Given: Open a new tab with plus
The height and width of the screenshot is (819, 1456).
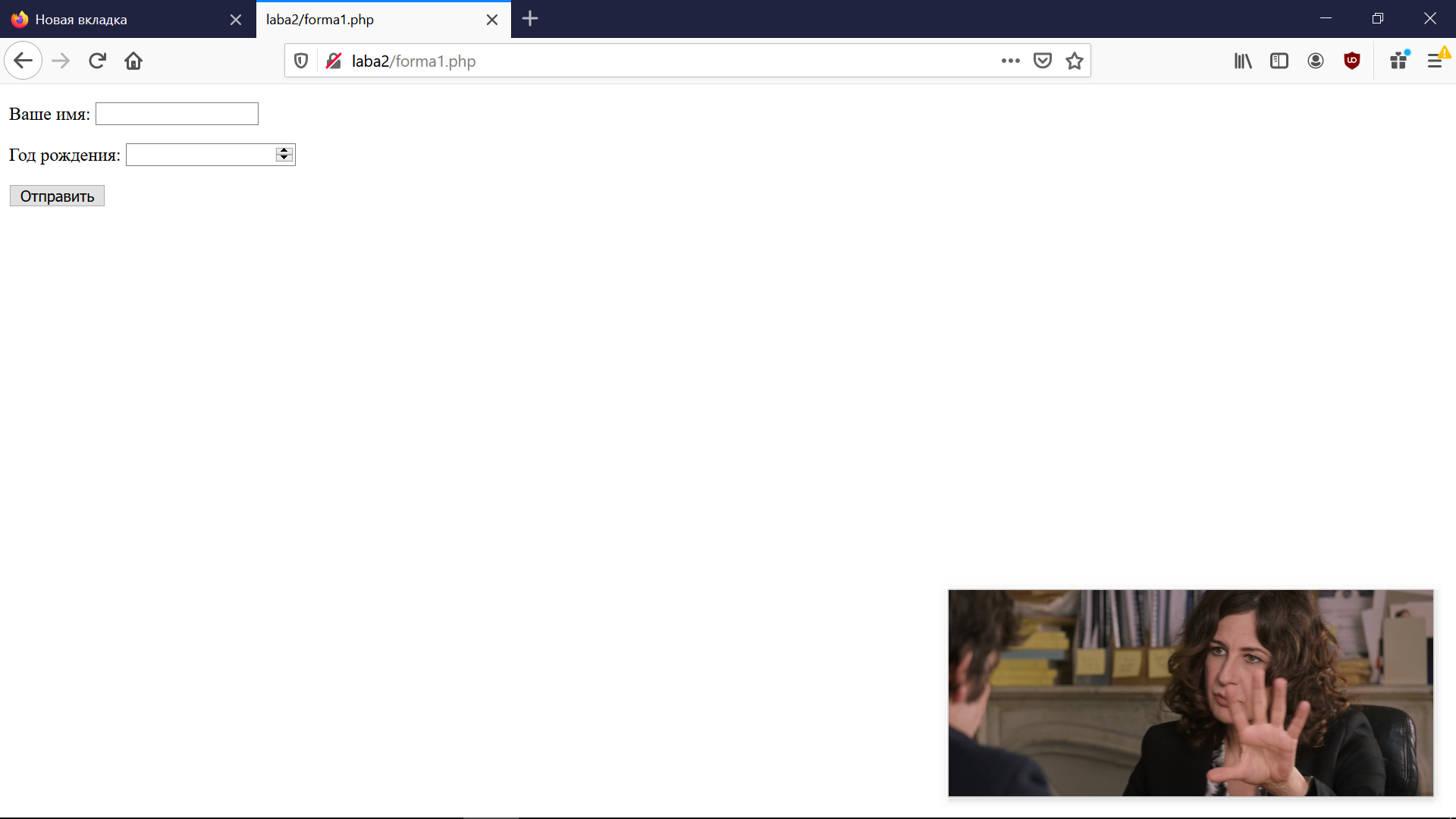Looking at the screenshot, I should coord(530,19).
